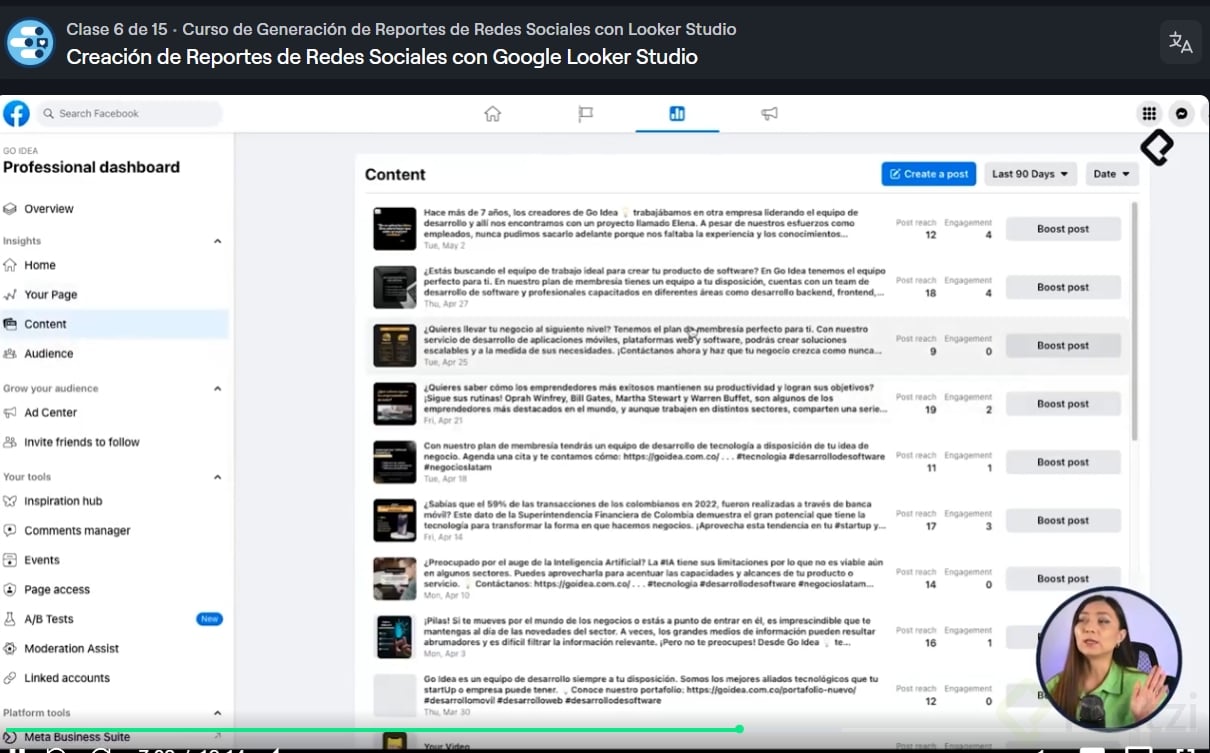1210x753 pixels.
Task: Open the Facebook apps grid menu
Action: coord(1149,114)
